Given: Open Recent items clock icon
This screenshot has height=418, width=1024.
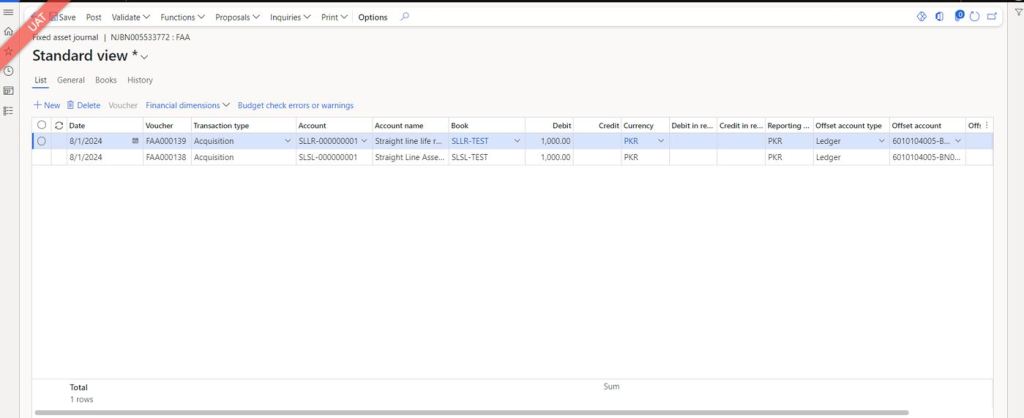Looking at the screenshot, I should point(8,71).
